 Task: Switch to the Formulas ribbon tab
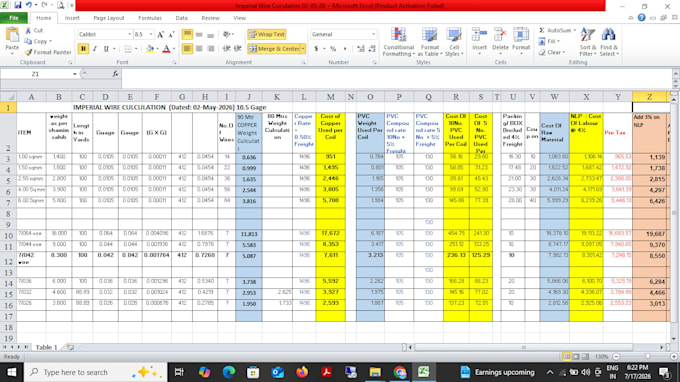coord(150,18)
